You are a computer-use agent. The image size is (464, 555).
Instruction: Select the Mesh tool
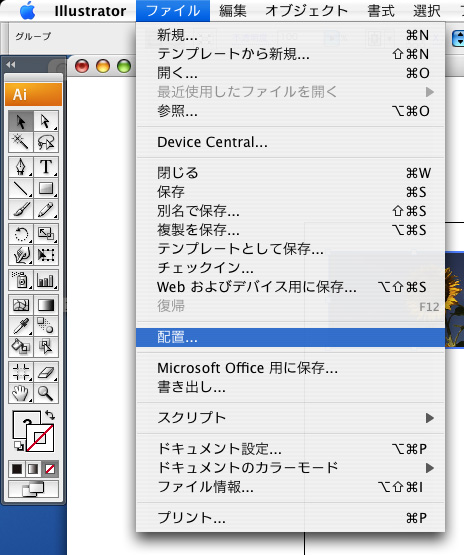pyautogui.click(x=21, y=305)
